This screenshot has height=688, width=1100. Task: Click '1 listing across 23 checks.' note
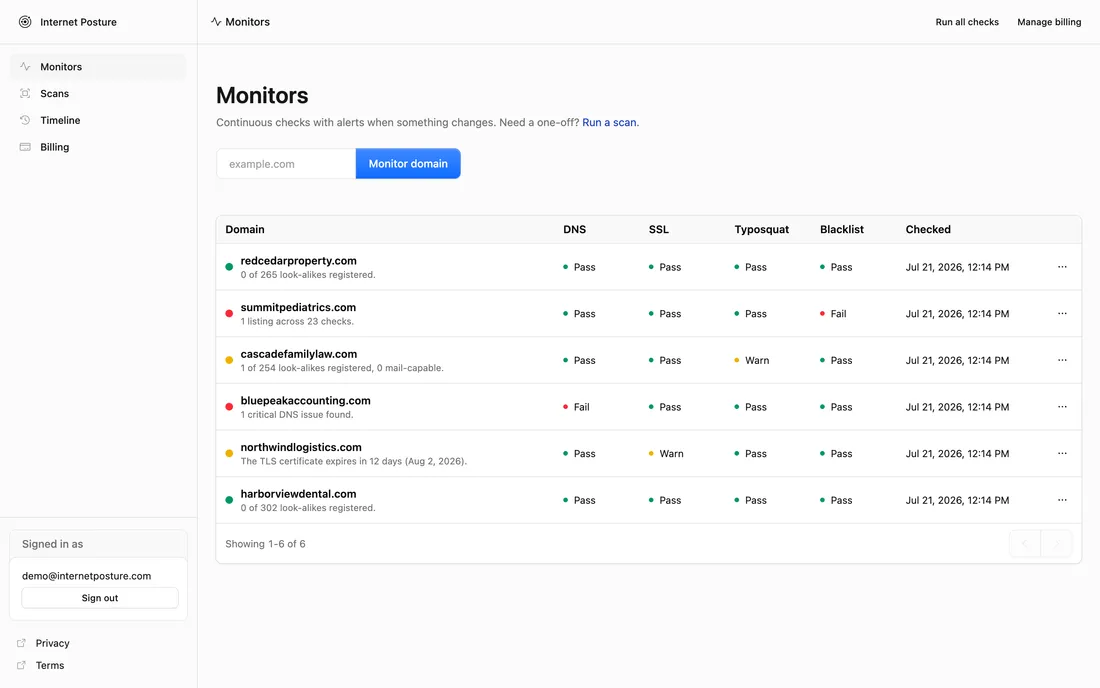[297, 321]
